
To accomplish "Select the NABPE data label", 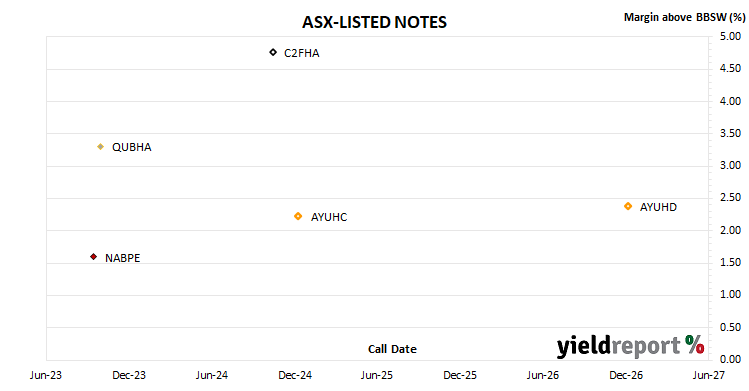I will 123,258.
